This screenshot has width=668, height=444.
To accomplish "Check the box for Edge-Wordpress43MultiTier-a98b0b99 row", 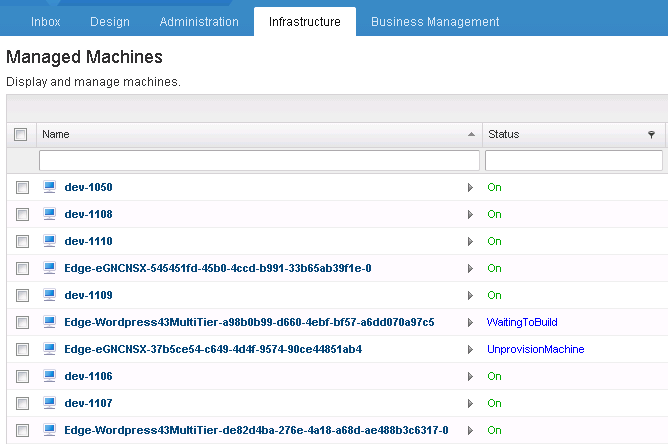I will pyautogui.click(x=22, y=323).
